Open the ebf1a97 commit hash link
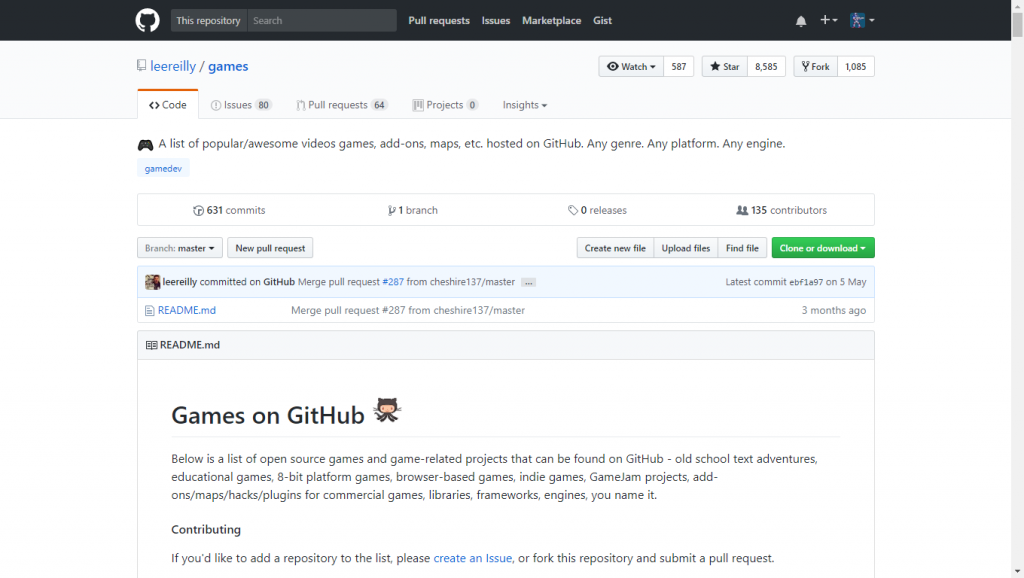The image size is (1024, 578). [x=806, y=283]
